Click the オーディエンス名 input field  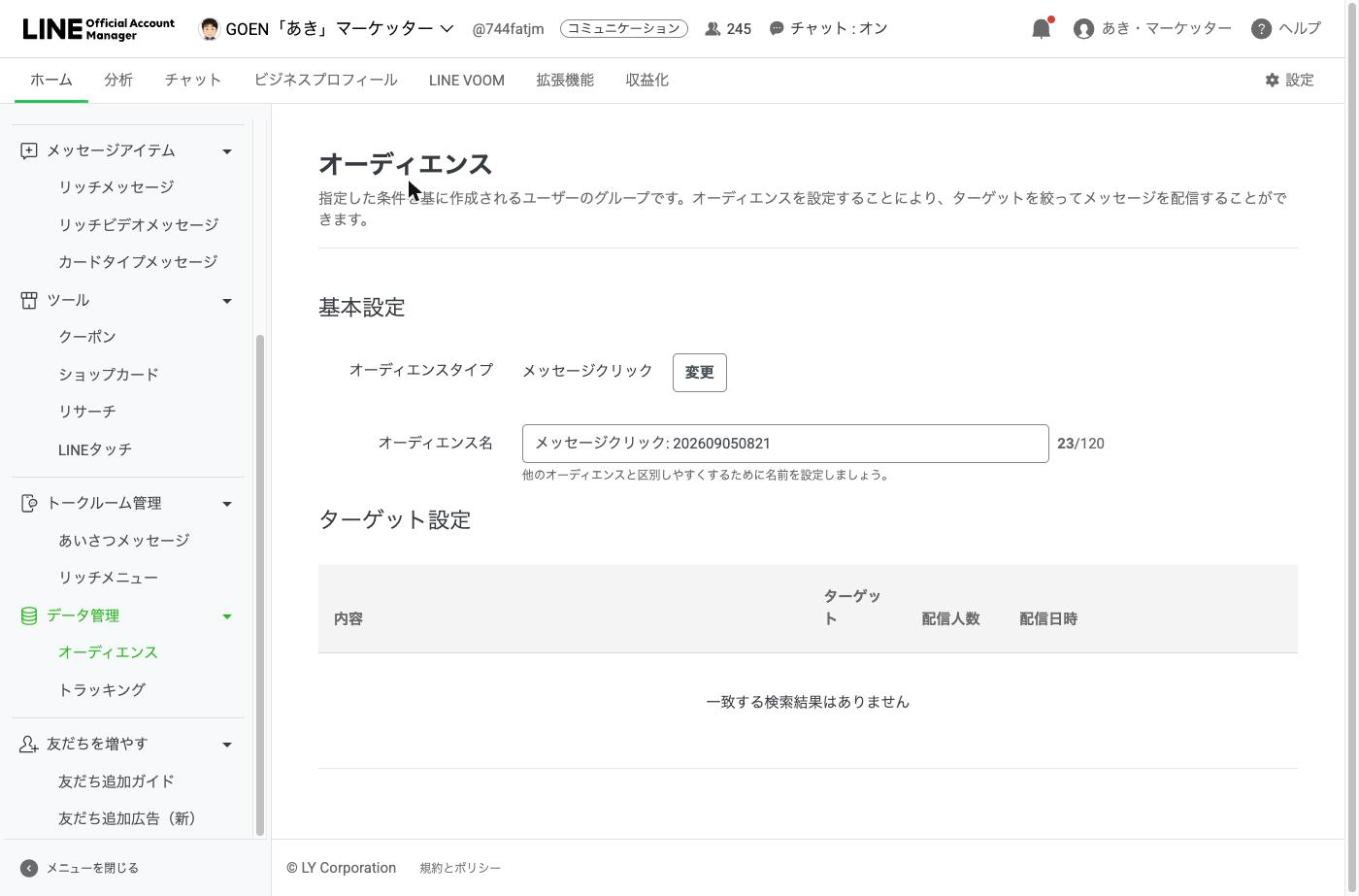pyautogui.click(x=785, y=443)
